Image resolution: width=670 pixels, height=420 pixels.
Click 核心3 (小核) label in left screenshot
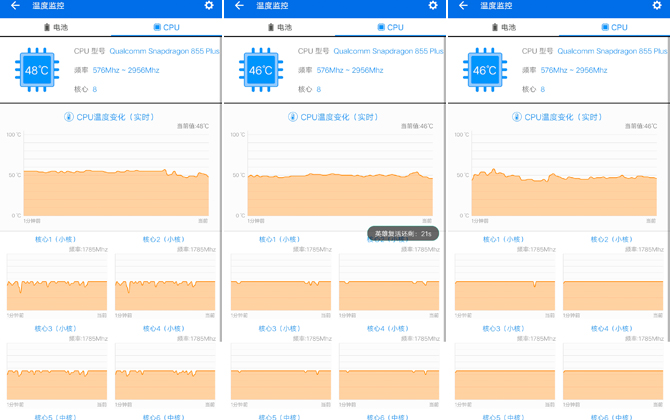[56, 329]
